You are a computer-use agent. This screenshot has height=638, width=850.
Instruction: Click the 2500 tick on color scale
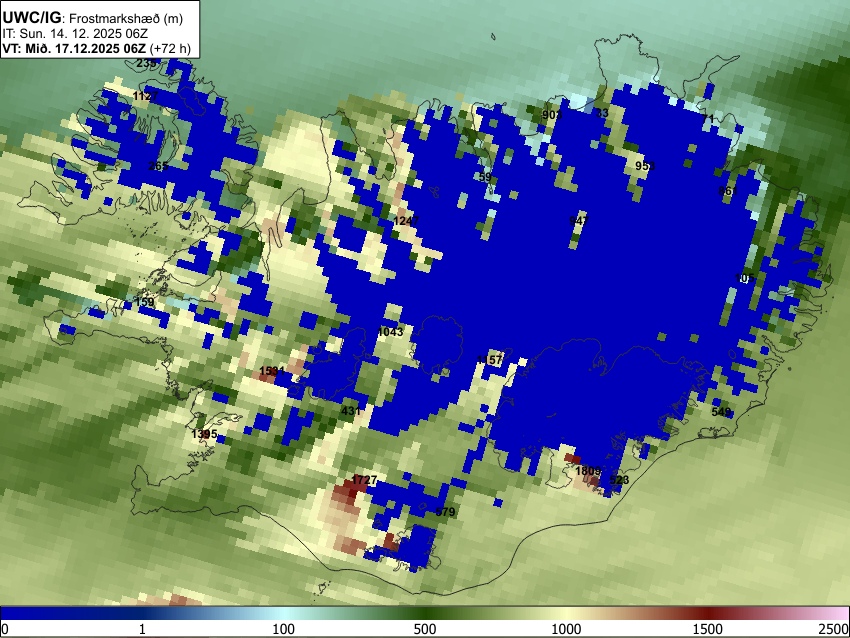(x=834, y=629)
